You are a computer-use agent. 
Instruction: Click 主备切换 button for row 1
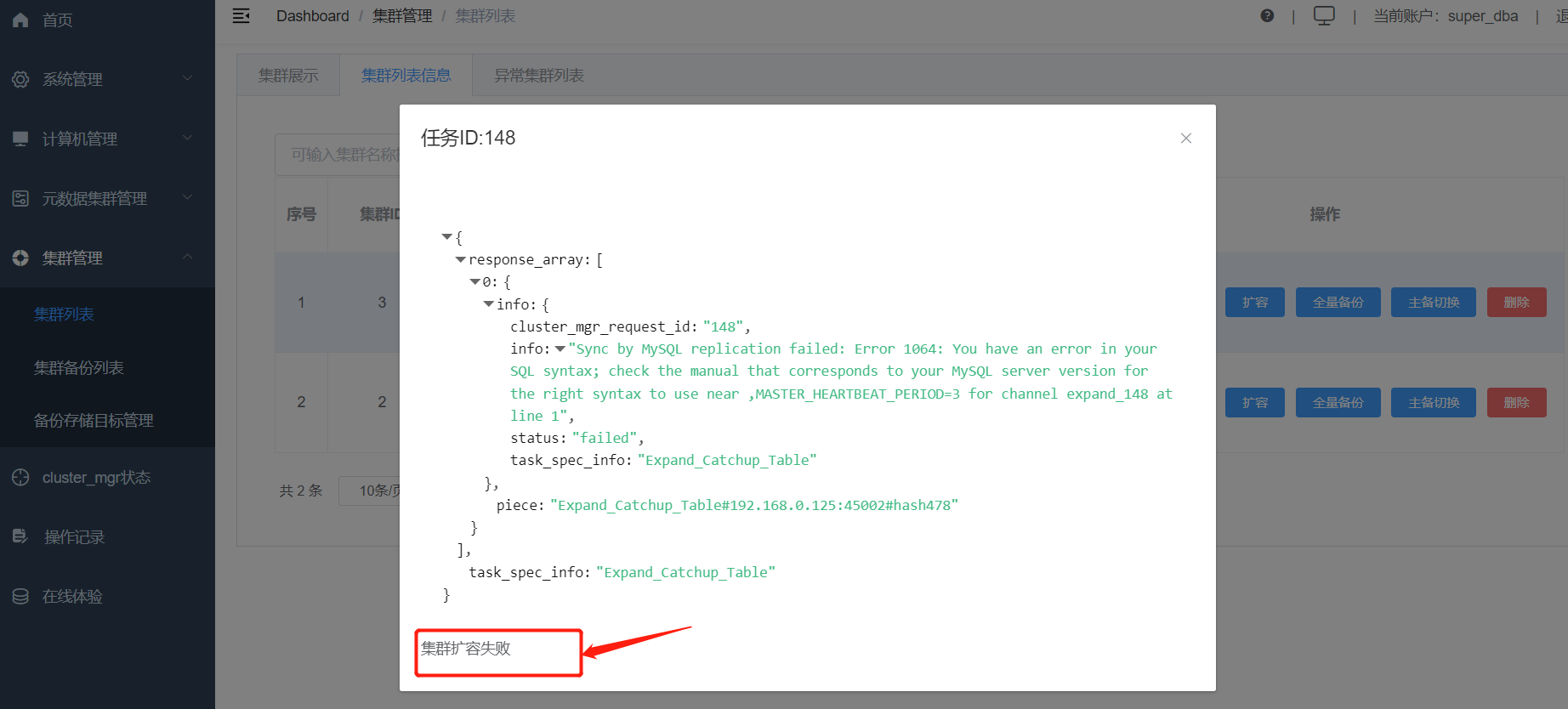click(x=1434, y=303)
